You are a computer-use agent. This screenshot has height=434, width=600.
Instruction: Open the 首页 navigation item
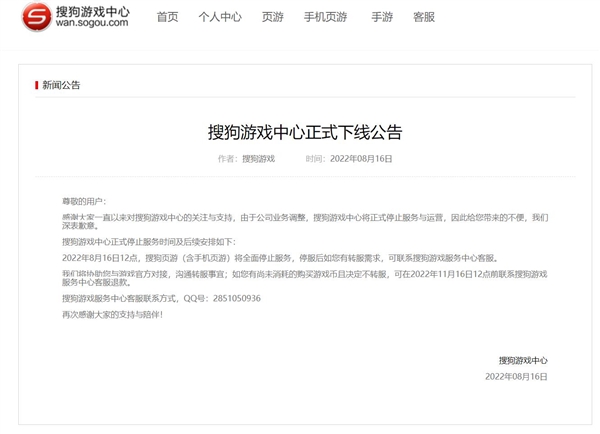click(x=167, y=17)
